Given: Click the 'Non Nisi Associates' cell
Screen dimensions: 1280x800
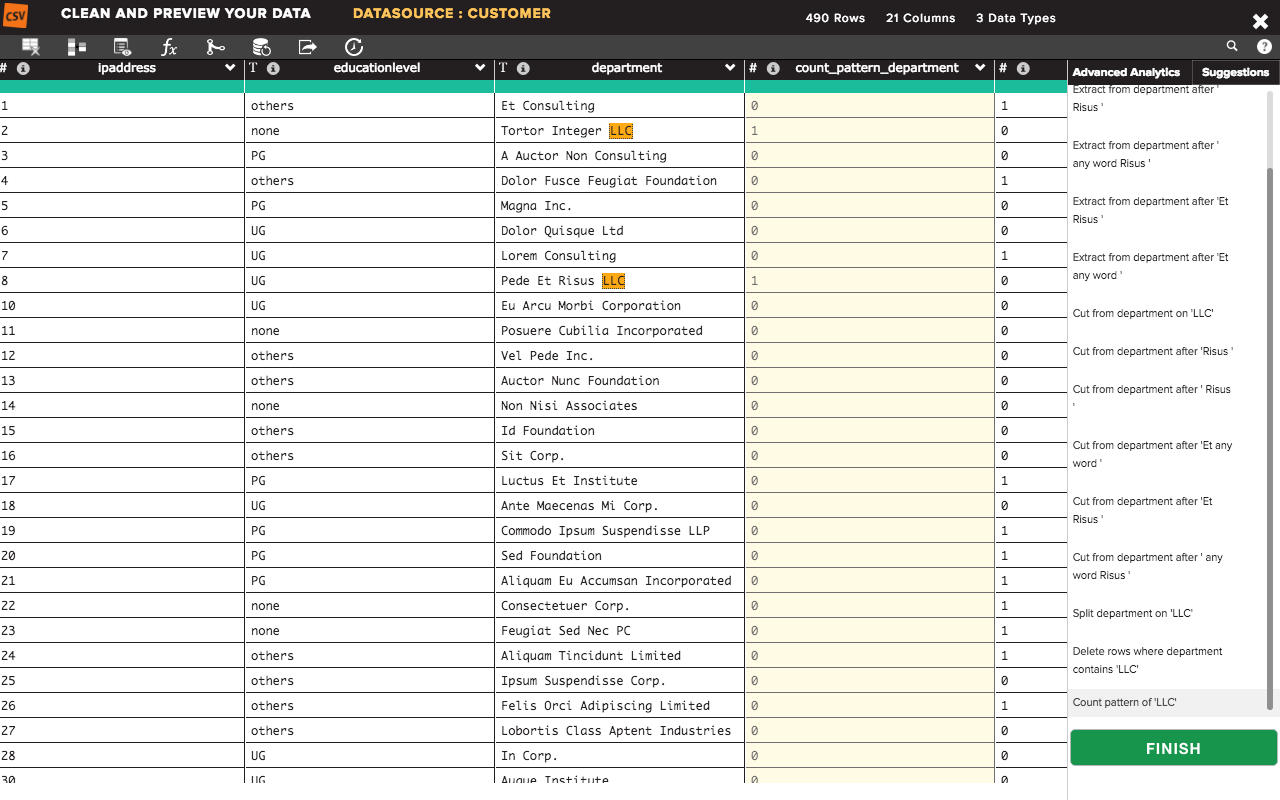Looking at the screenshot, I should pyautogui.click(x=620, y=406).
